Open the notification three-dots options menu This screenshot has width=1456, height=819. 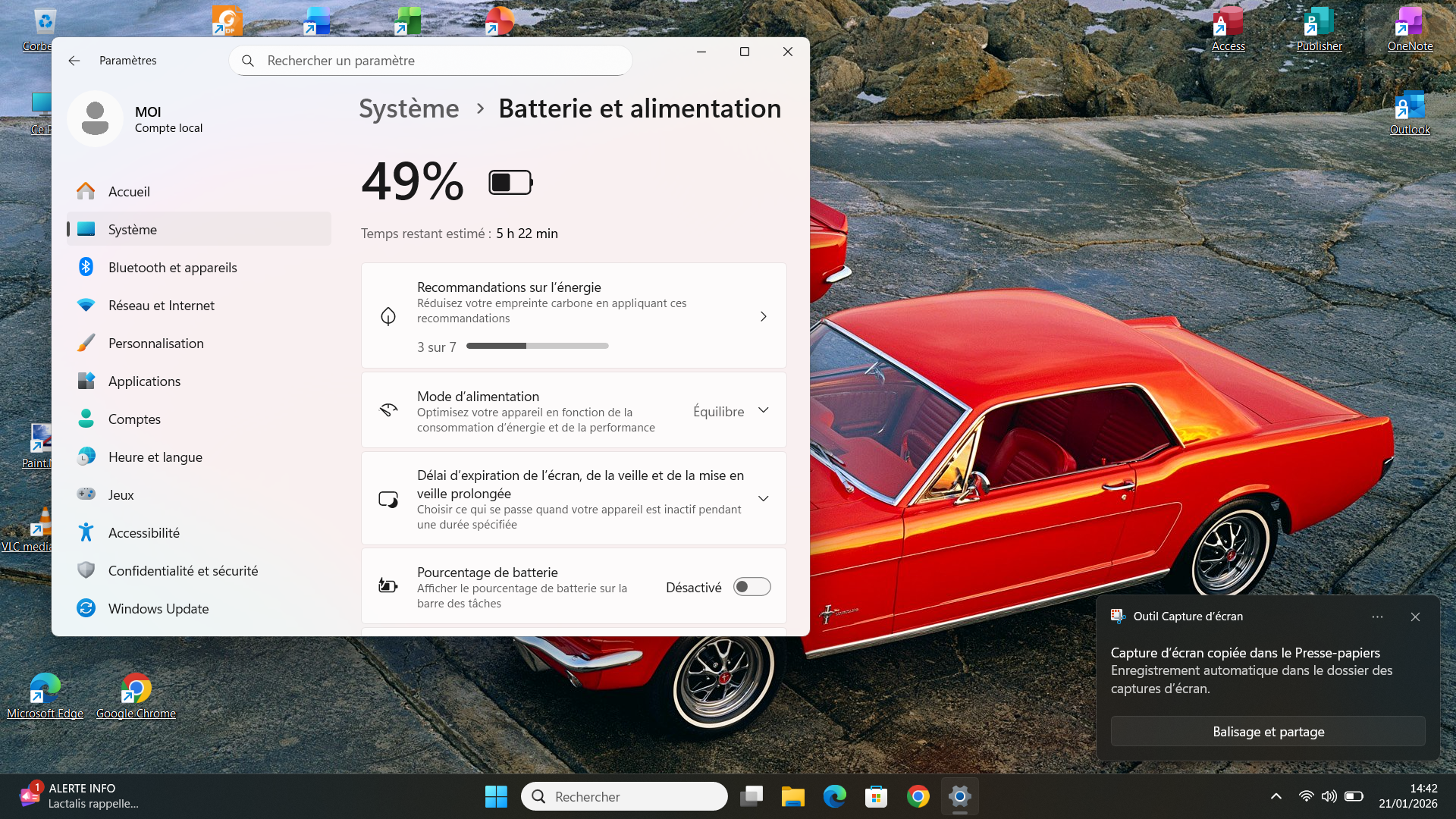[x=1377, y=617]
